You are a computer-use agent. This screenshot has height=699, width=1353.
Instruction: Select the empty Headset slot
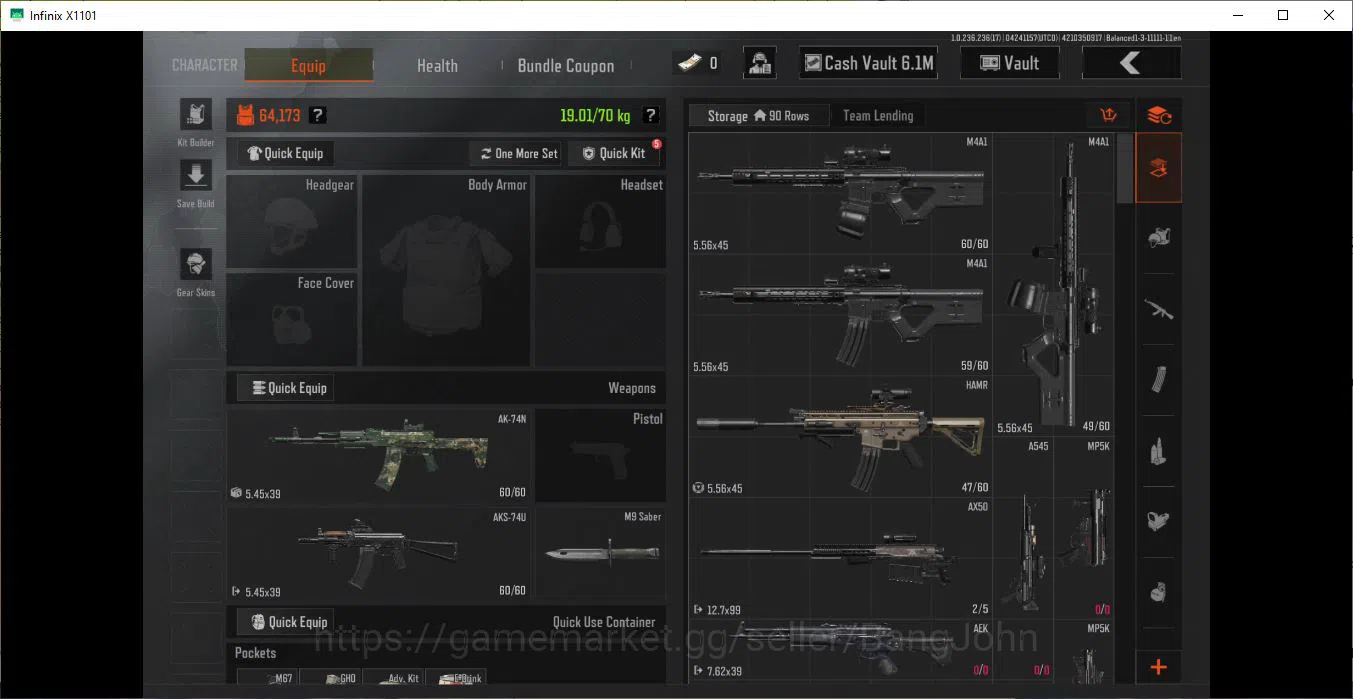point(600,222)
